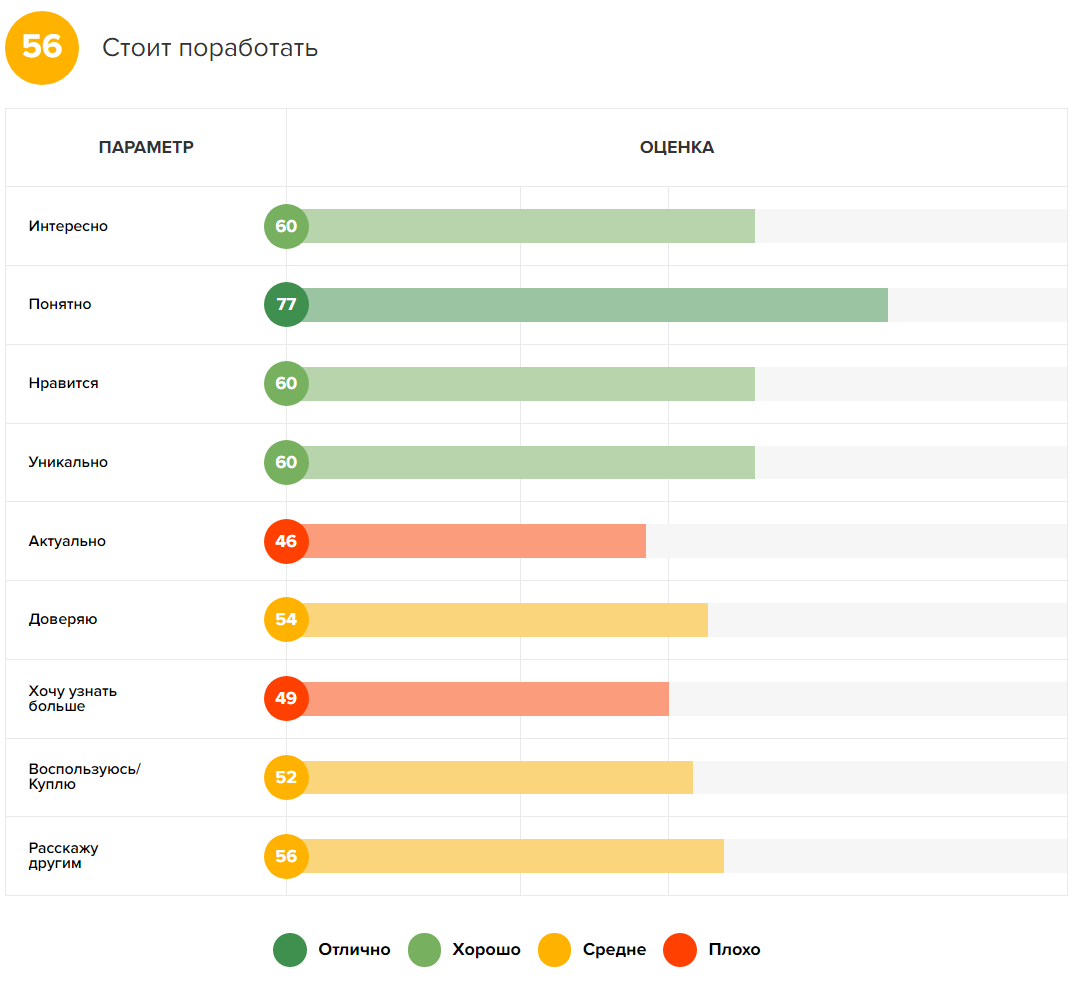The height and width of the screenshot is (989, 1073).
Task: Click the Понятно progress bar
Action: click(595, 305)
